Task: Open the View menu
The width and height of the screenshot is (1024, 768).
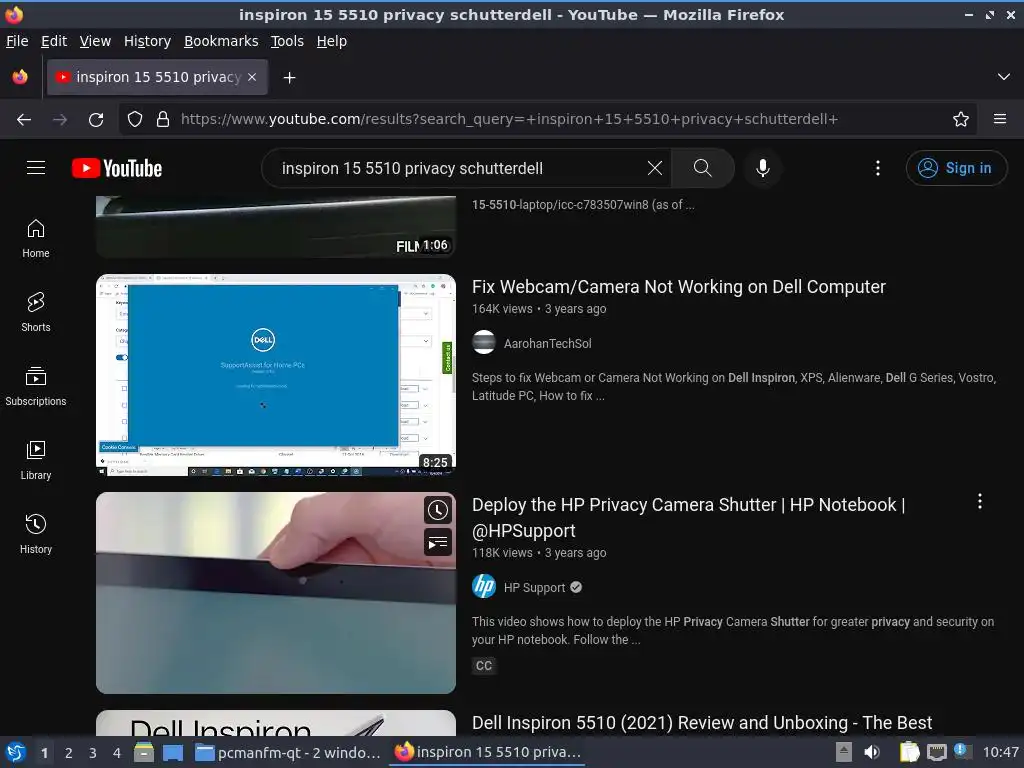Action: tap(95, 41)
